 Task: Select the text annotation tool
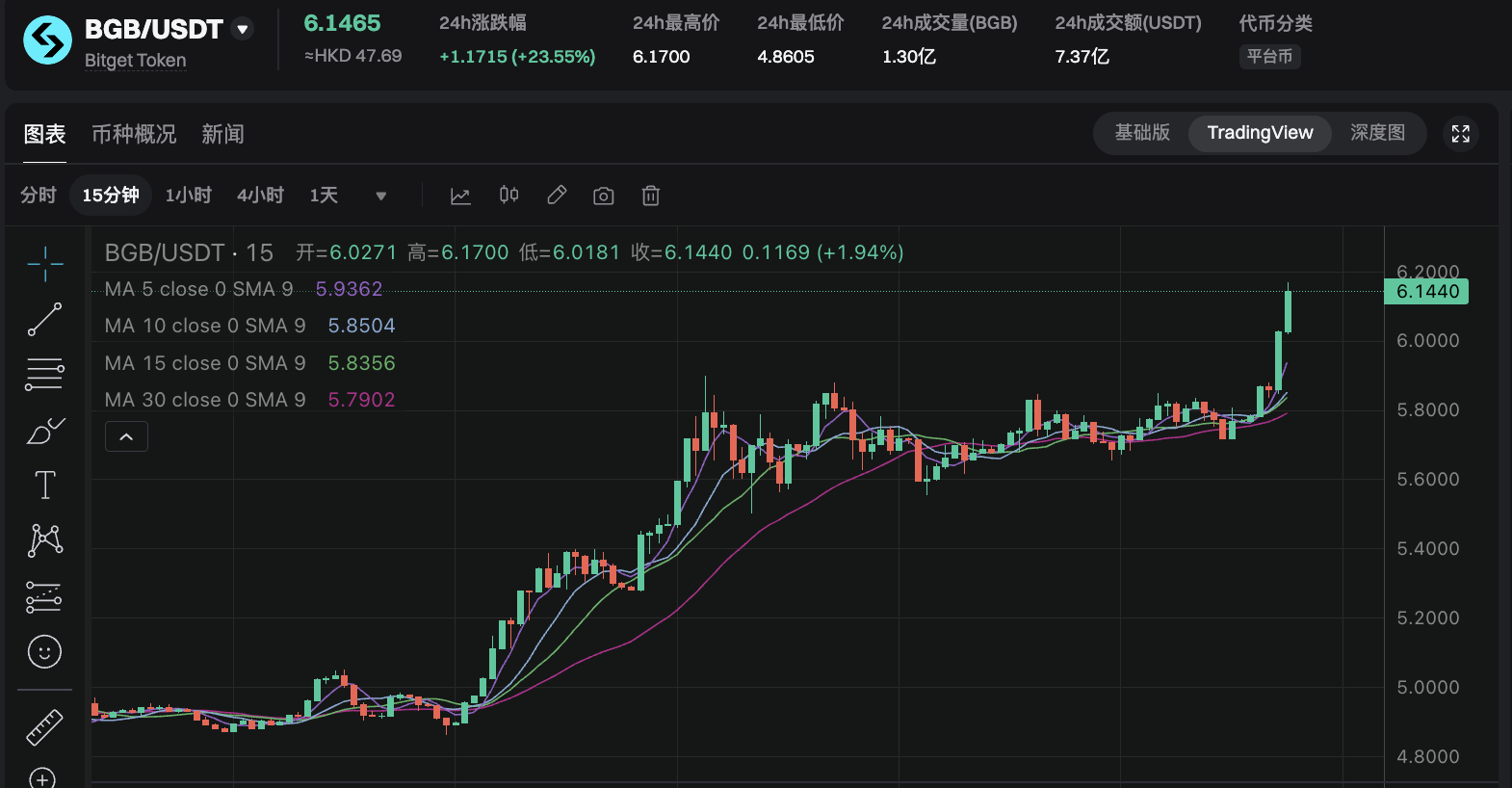pyautogui.click(x=44, y=485)
